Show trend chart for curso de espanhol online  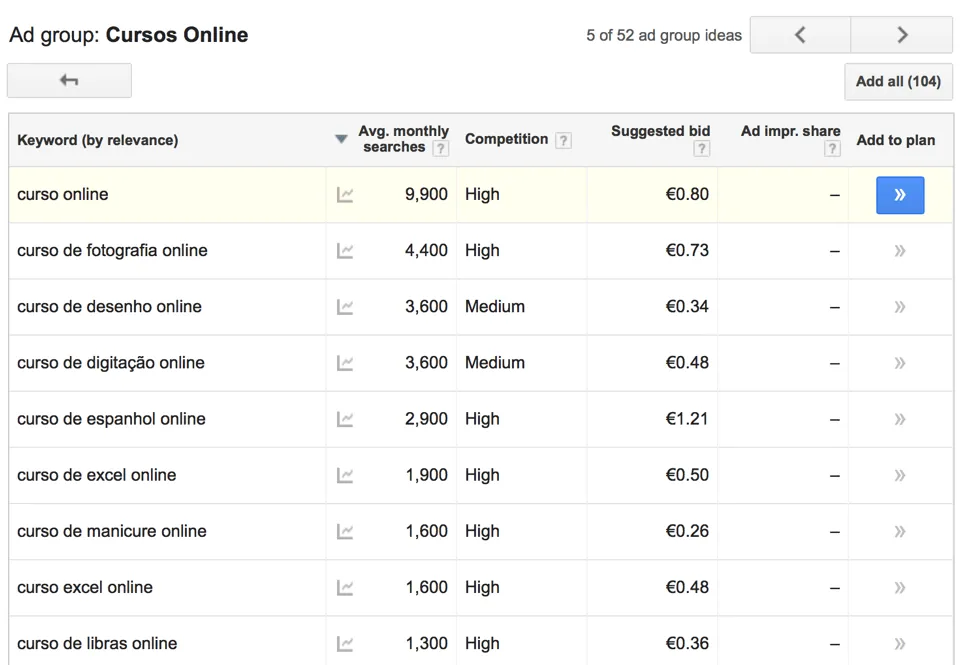(345, 419)
